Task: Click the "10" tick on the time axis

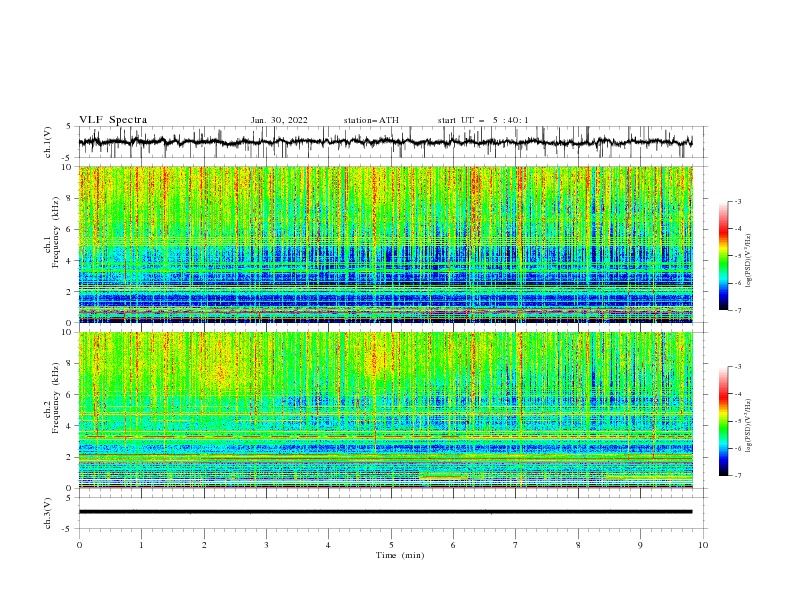Action: (x=703, y=545)
